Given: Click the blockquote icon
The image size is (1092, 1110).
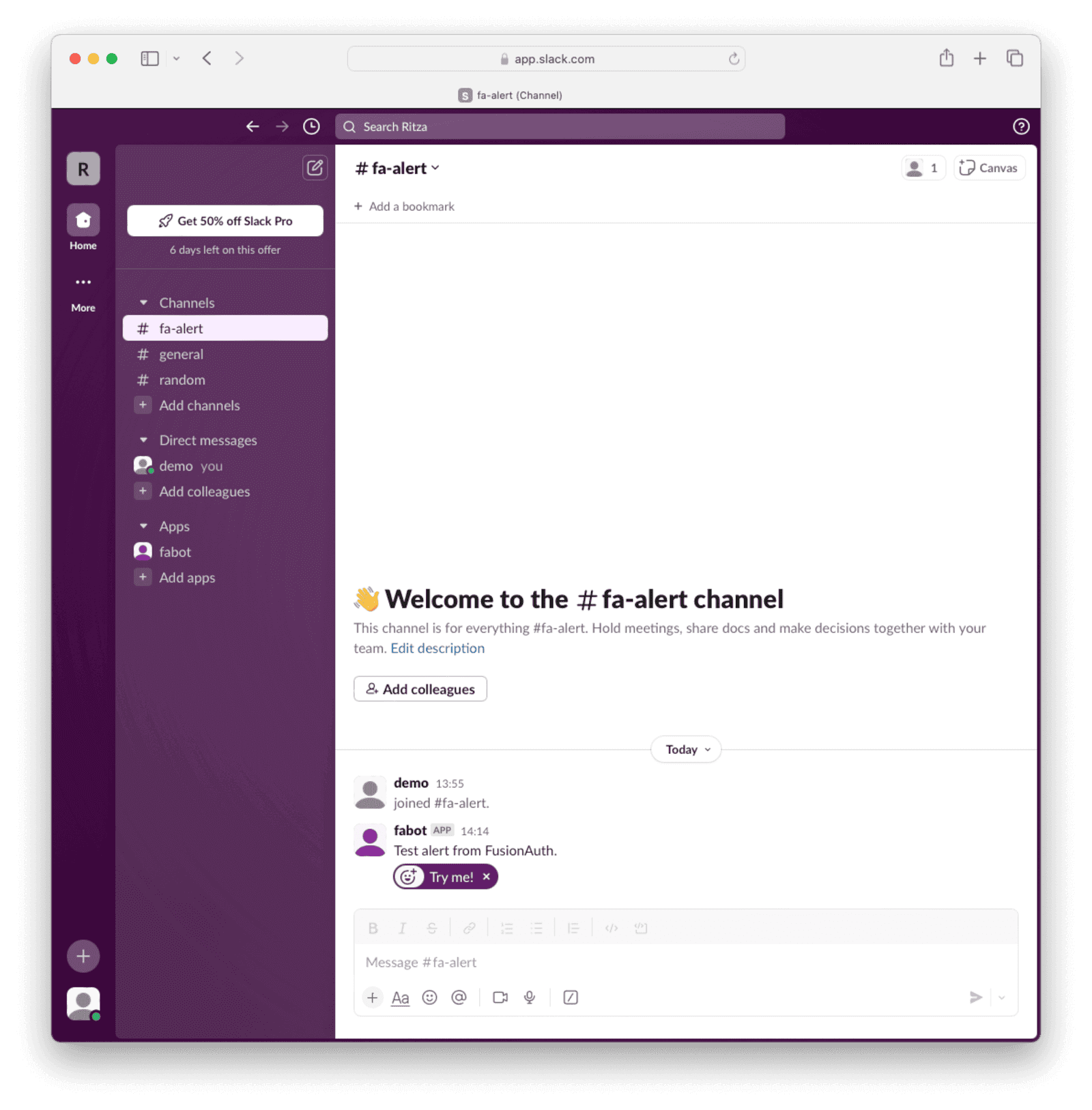Looking at the screenshot, I should tap(573, 928).
